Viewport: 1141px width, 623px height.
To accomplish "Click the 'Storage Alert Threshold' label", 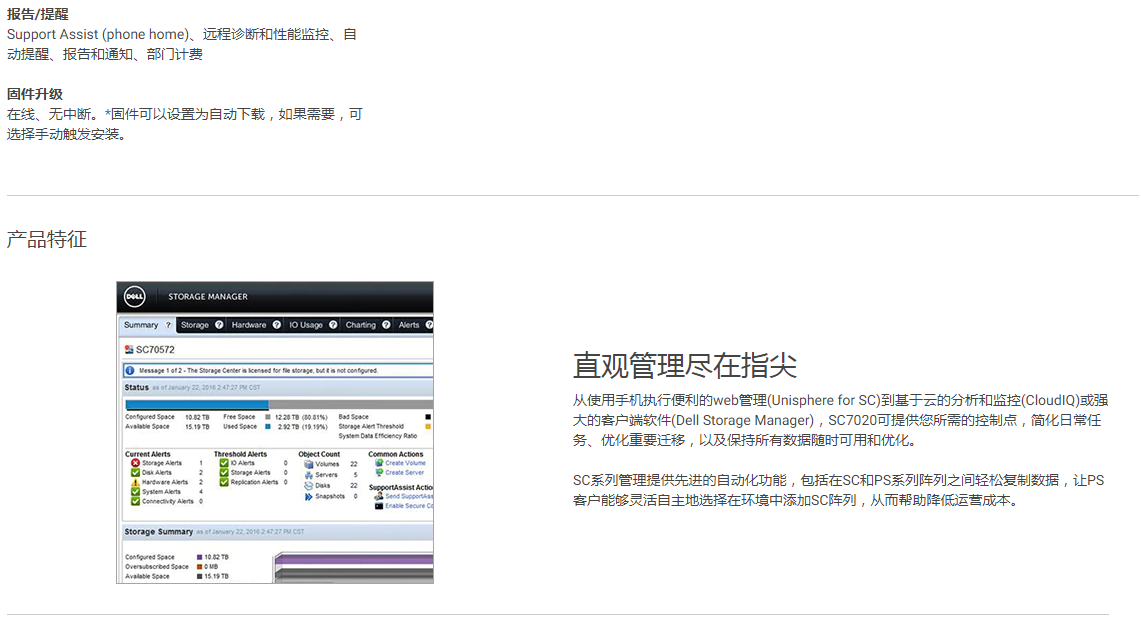I will point(371,426).
